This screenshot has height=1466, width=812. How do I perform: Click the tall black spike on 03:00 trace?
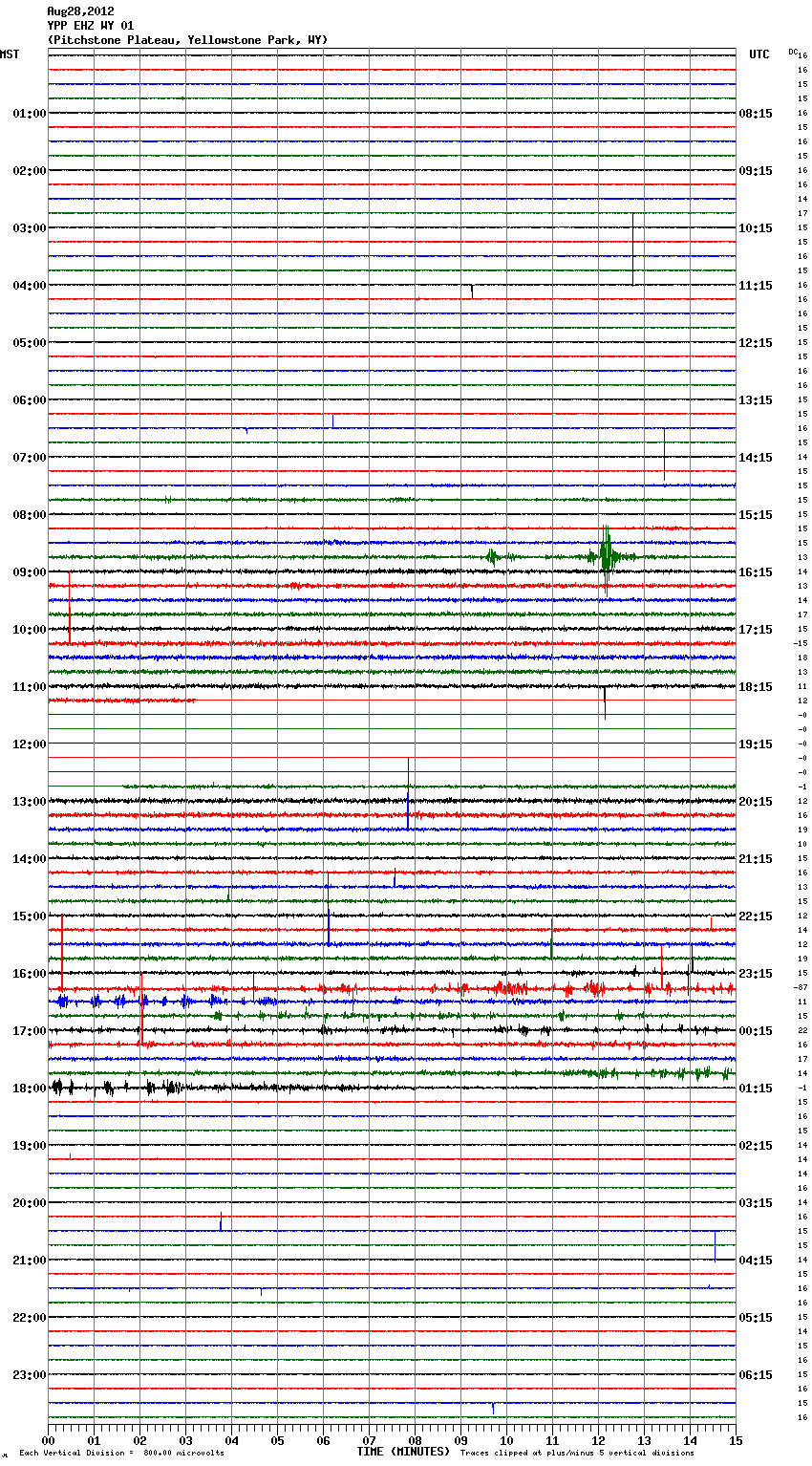[632, 248]
